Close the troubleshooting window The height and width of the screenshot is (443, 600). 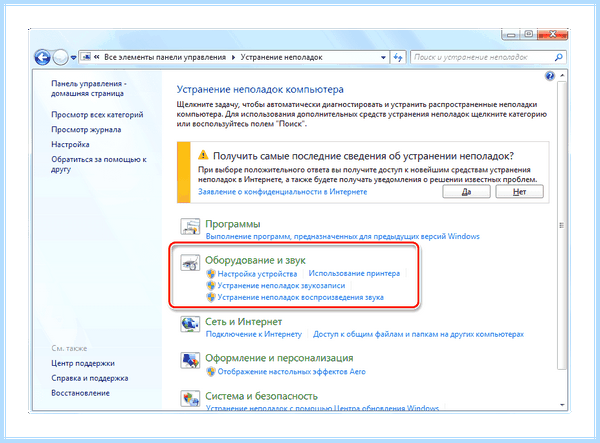click(553, 35)
